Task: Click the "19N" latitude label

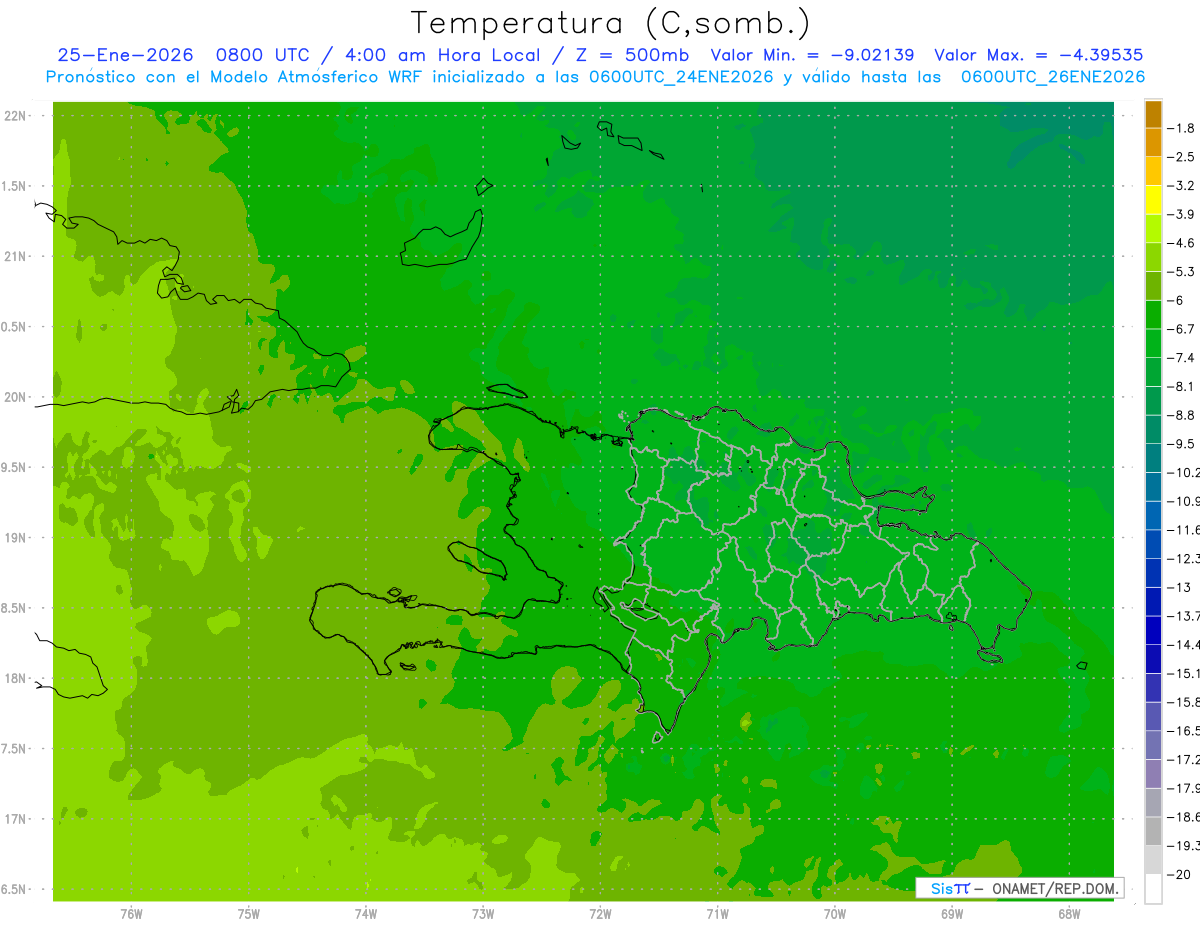Action: click(15, 538)
